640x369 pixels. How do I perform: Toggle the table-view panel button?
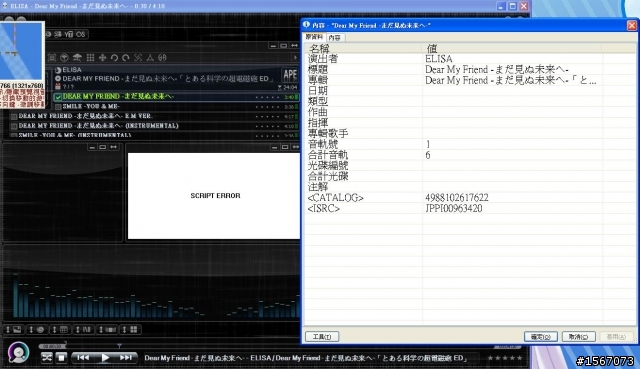60,329
